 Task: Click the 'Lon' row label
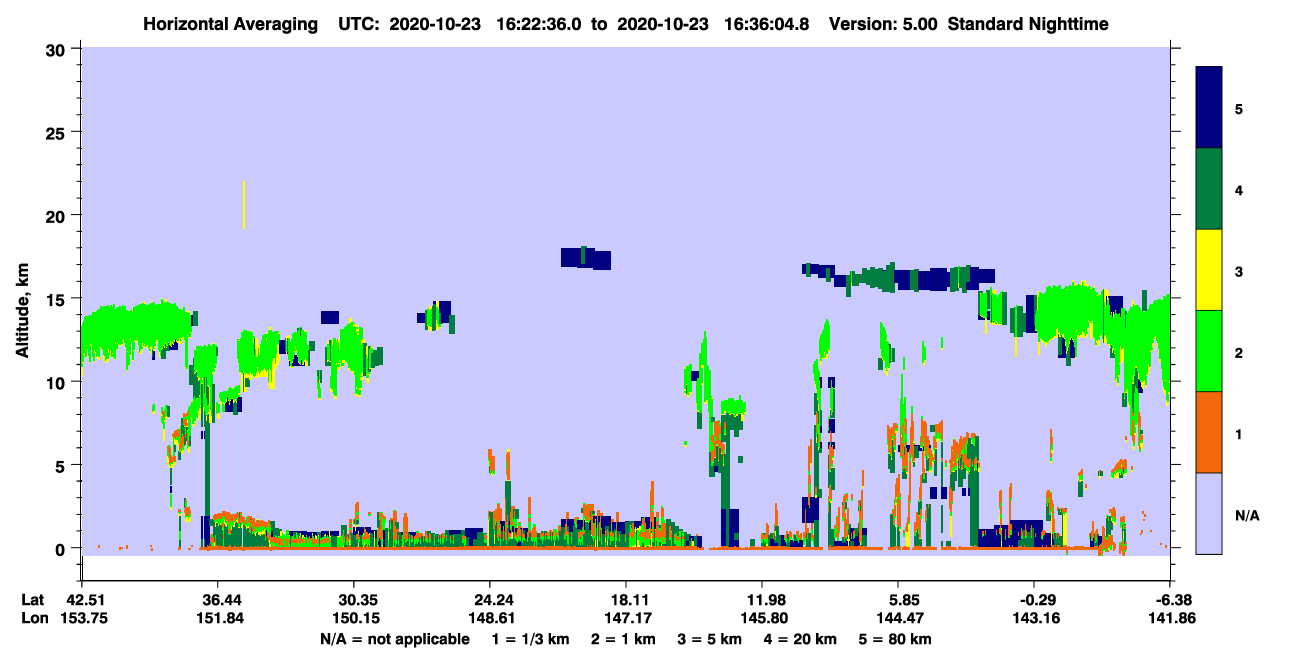coord(33,618)
